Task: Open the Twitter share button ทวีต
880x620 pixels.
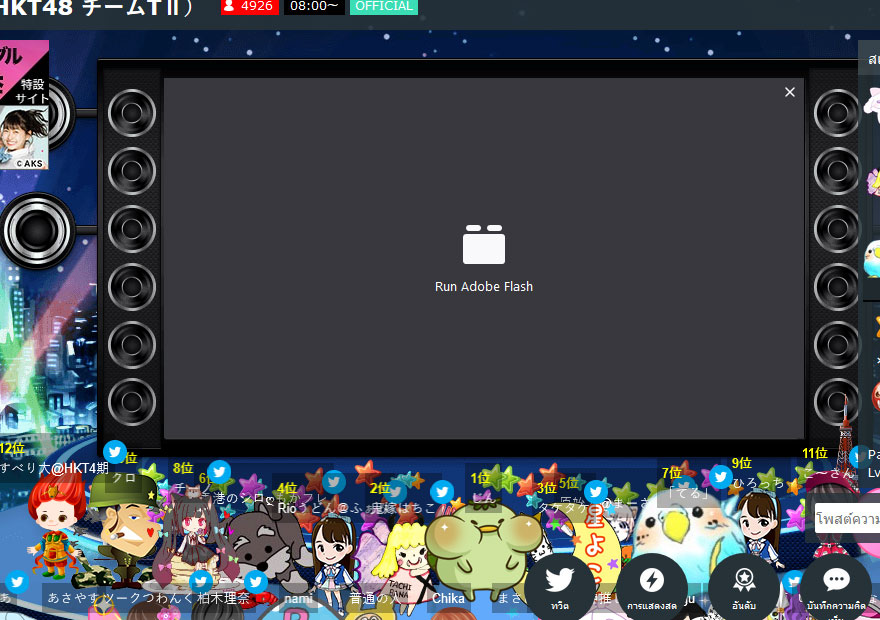Action: coord(560,587)
